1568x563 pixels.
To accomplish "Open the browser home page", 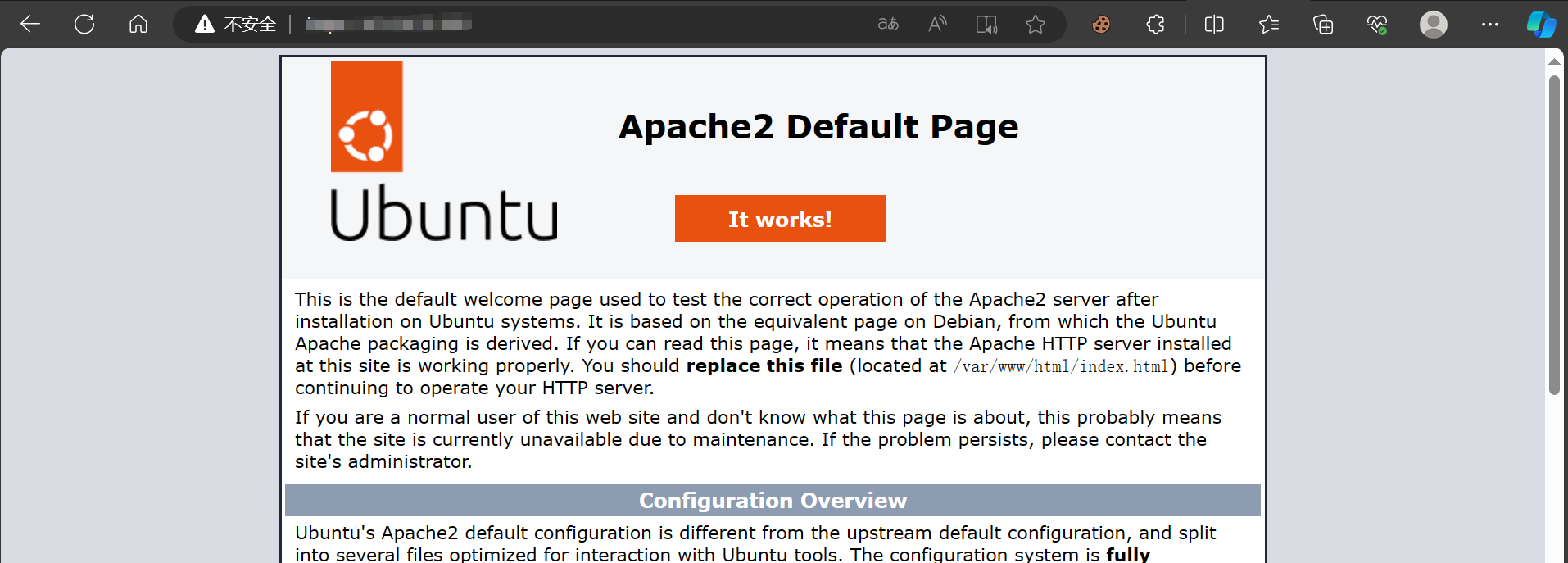I will pos(138,24).
